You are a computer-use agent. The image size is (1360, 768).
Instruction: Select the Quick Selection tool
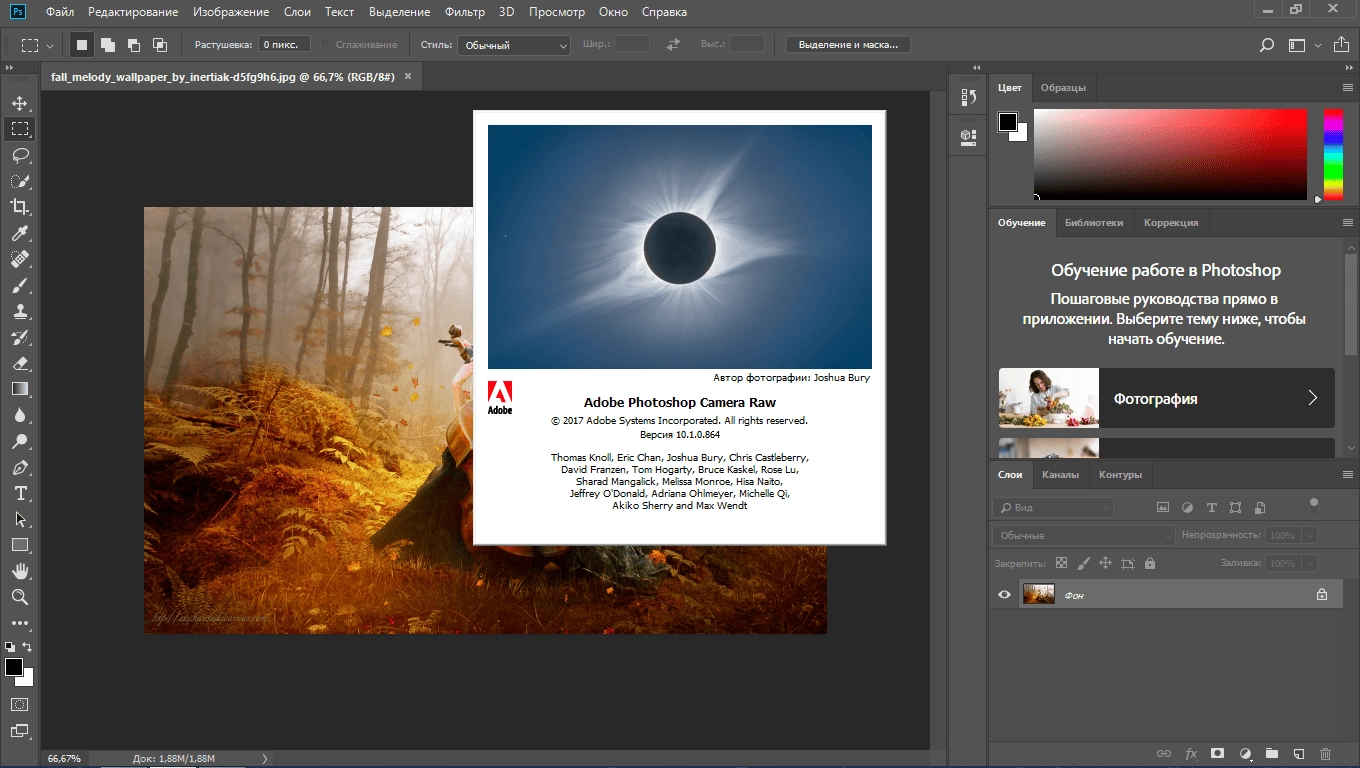19,181
